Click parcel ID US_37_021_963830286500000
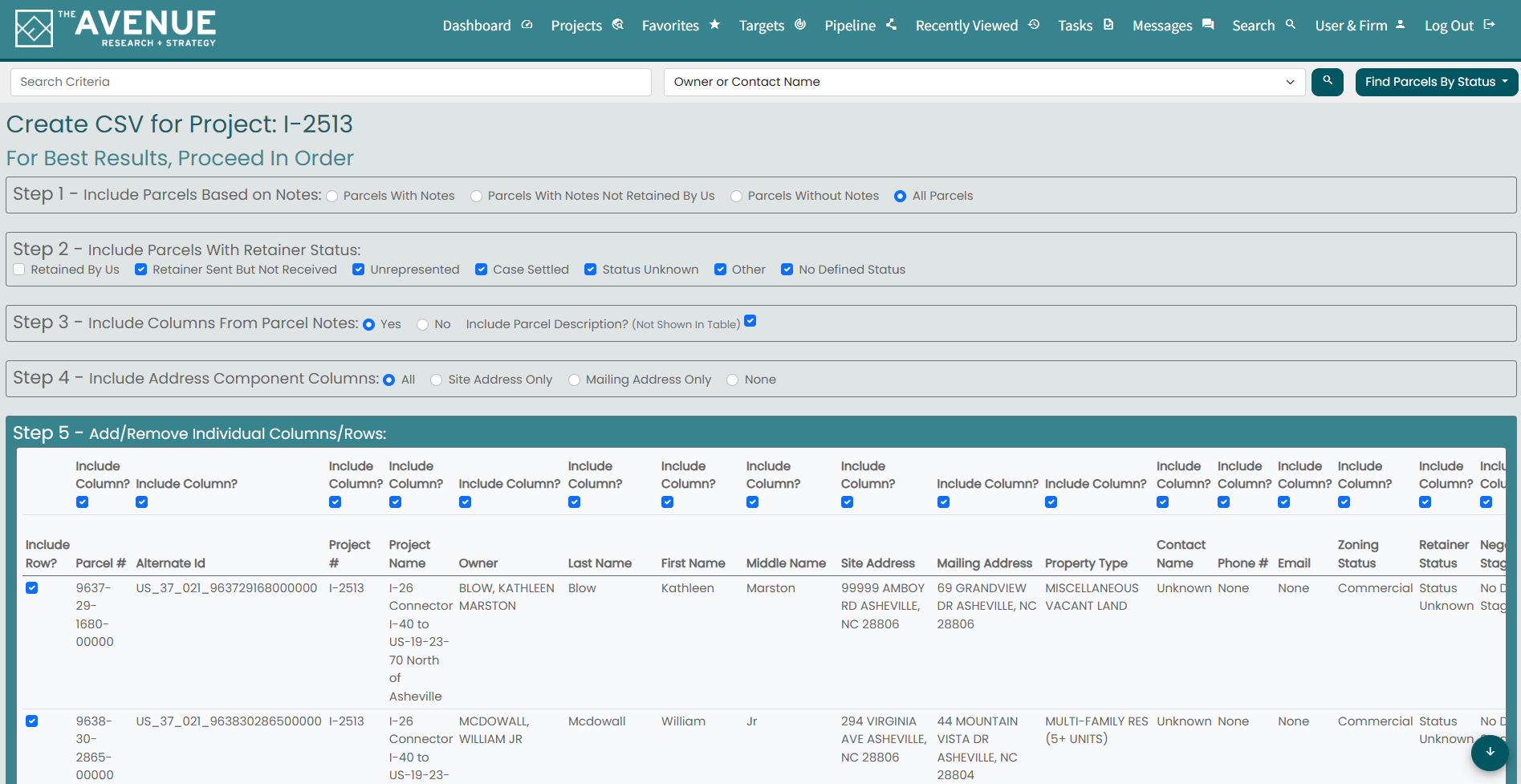 pyautogui.click(x=229, y=721)
